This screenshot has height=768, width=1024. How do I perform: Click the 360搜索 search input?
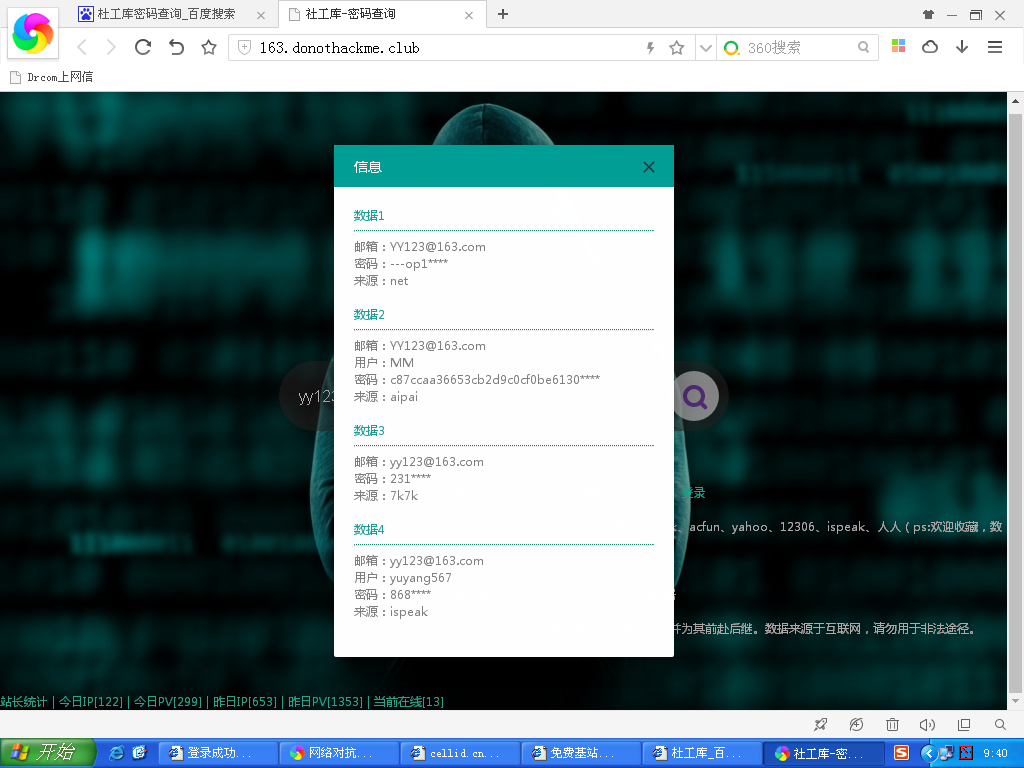tap(798, 48)
